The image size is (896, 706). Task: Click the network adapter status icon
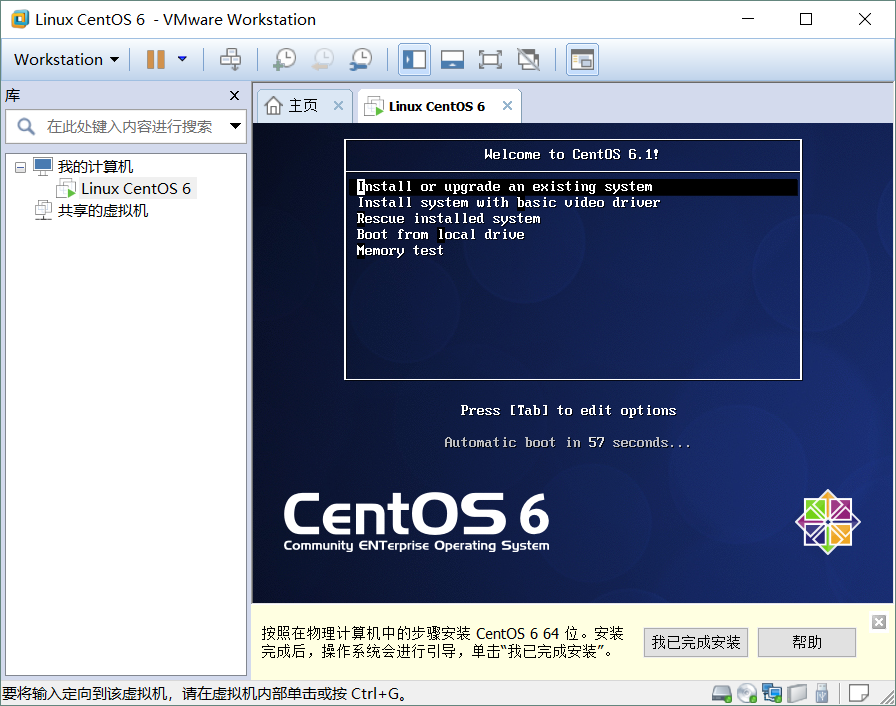pos(772,693)
